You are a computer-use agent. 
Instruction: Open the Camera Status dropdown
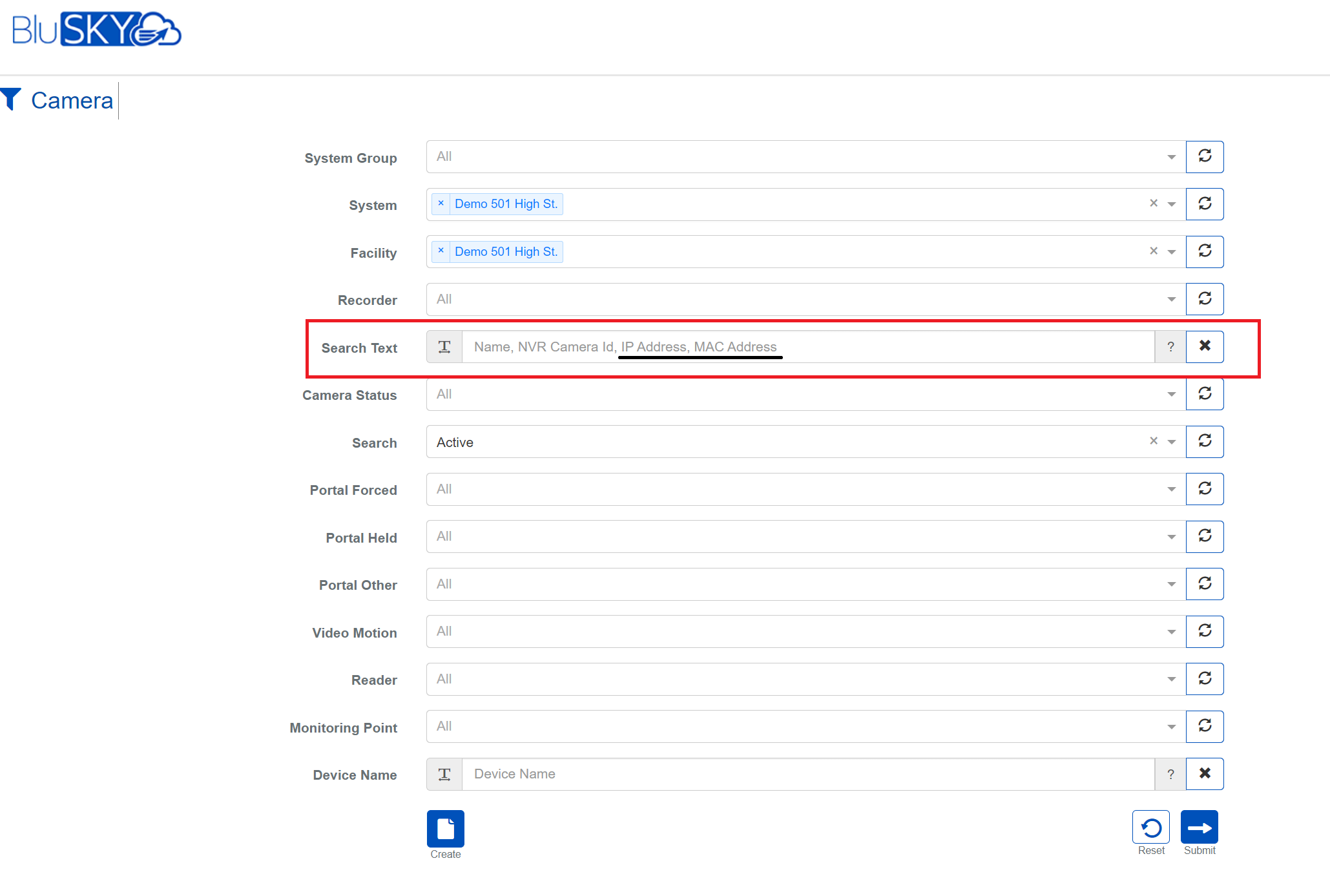1171,394
